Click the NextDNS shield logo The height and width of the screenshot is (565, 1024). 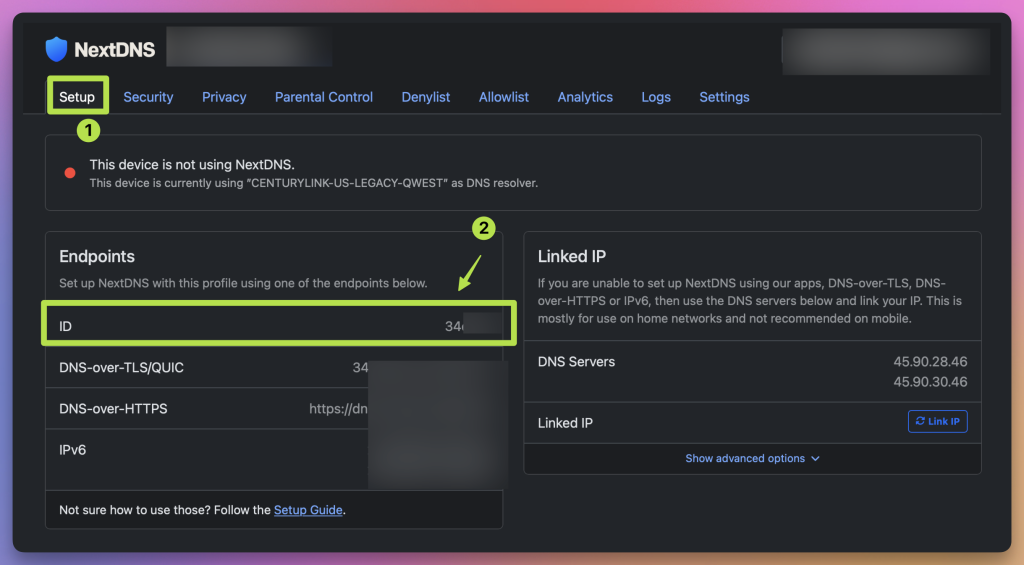(56, 49)
